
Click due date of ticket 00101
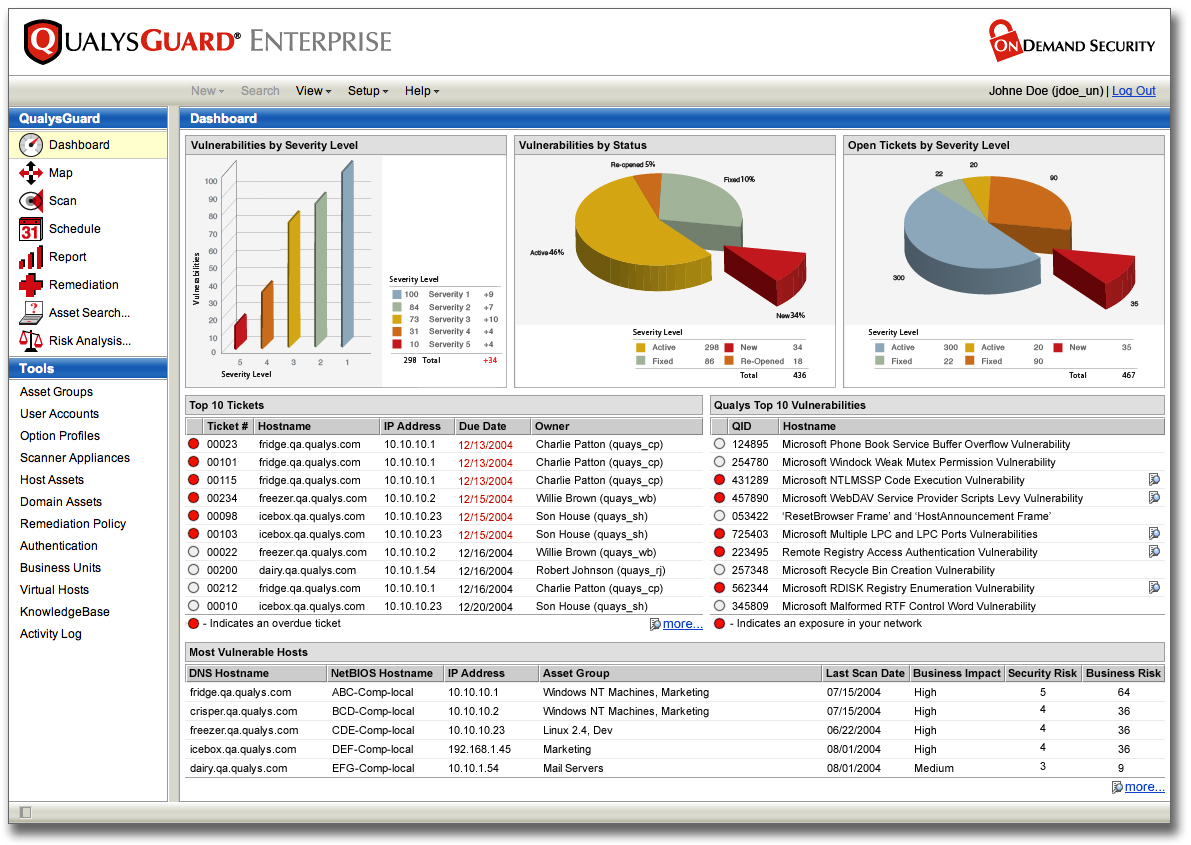485,463
